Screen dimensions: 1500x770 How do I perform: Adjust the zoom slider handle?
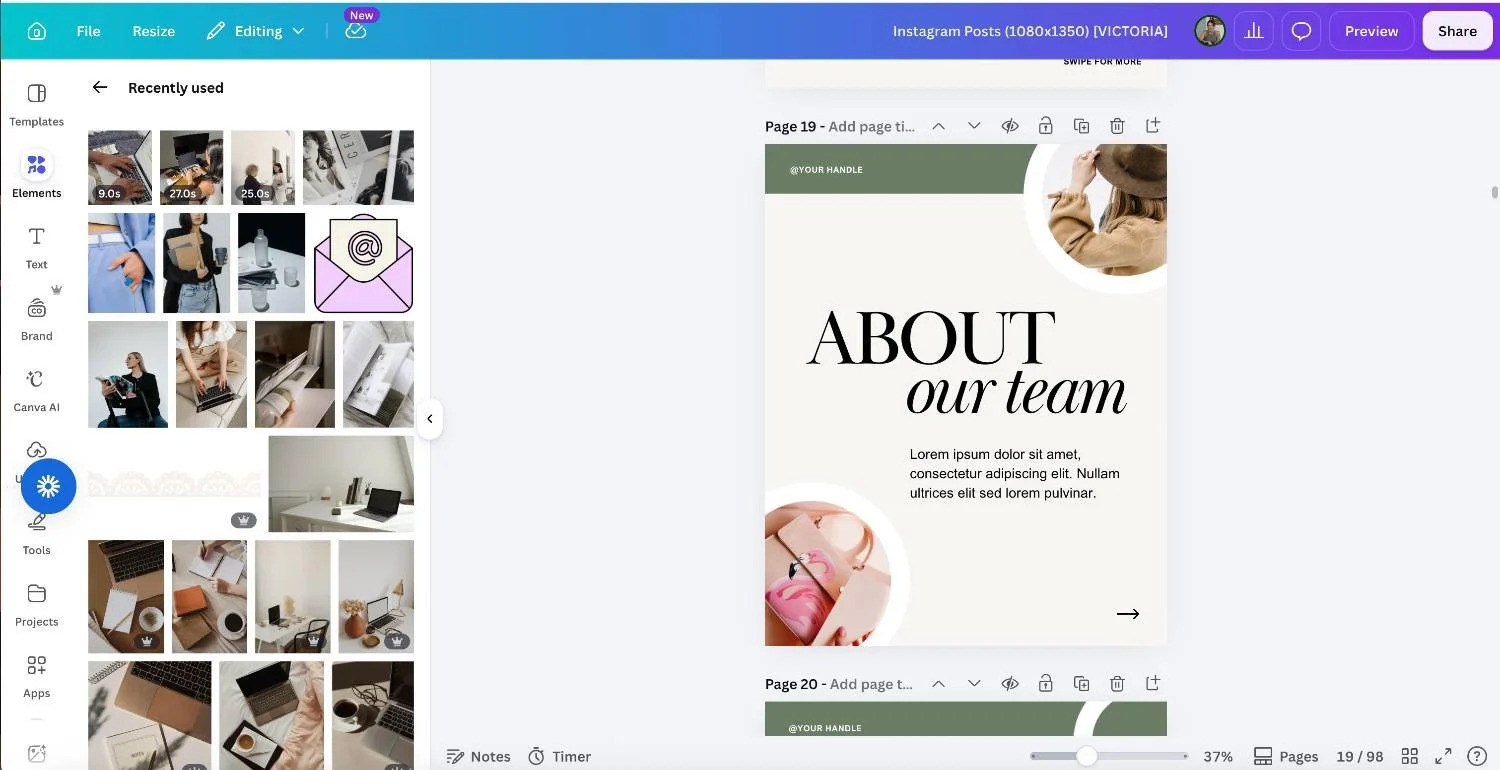pos(1087,756)
